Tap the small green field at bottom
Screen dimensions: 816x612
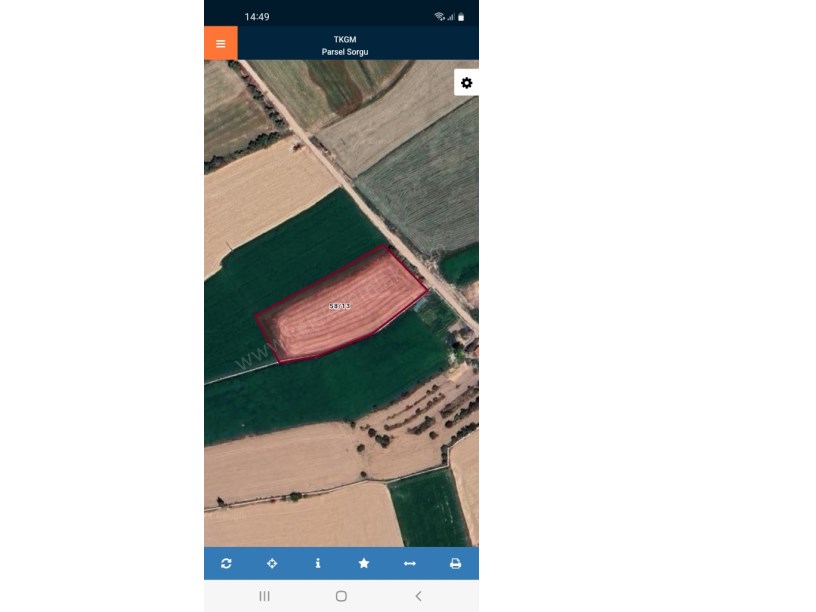tap(429, 507)
